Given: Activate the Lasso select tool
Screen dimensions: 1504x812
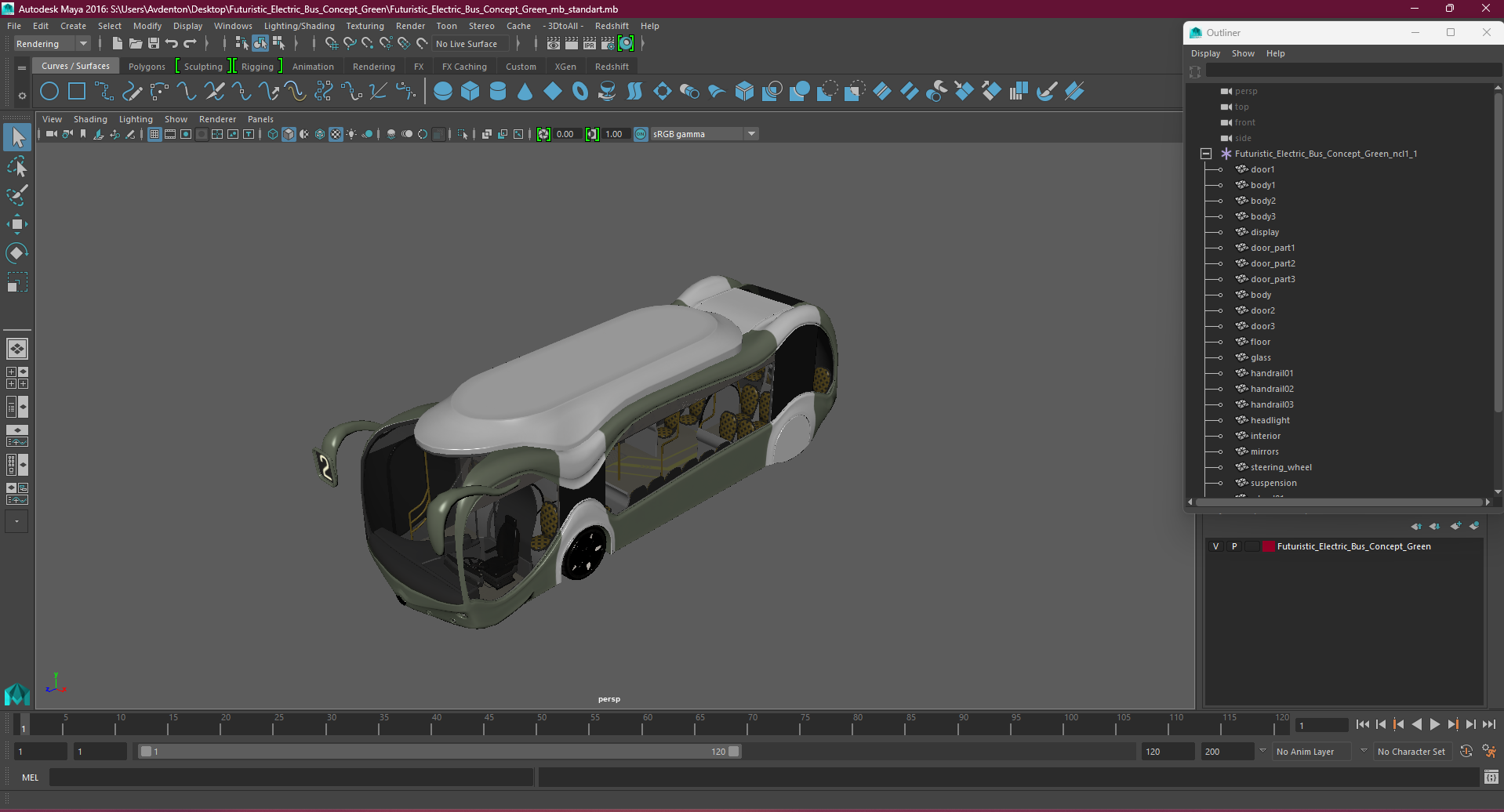Looking at the screenshot, I should tap(17, 166).
